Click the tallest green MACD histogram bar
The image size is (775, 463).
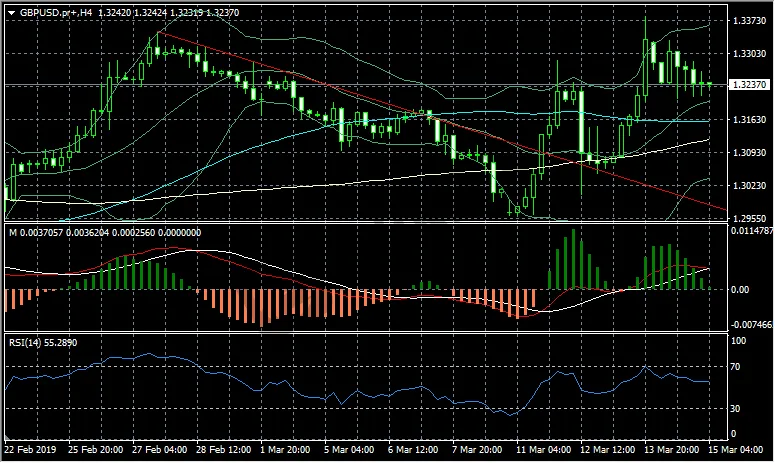coord(573,259)
